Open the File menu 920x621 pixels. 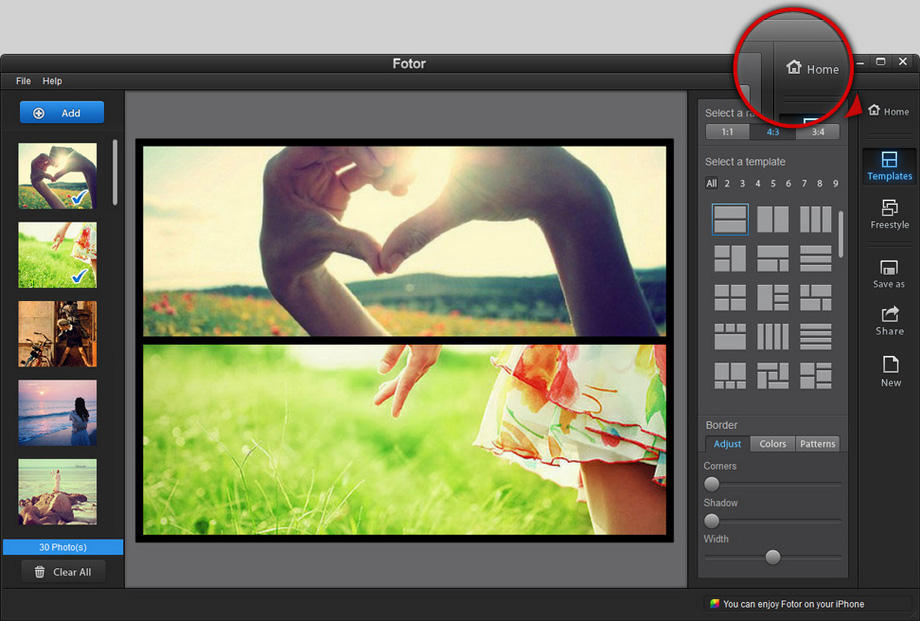point(23,81)
